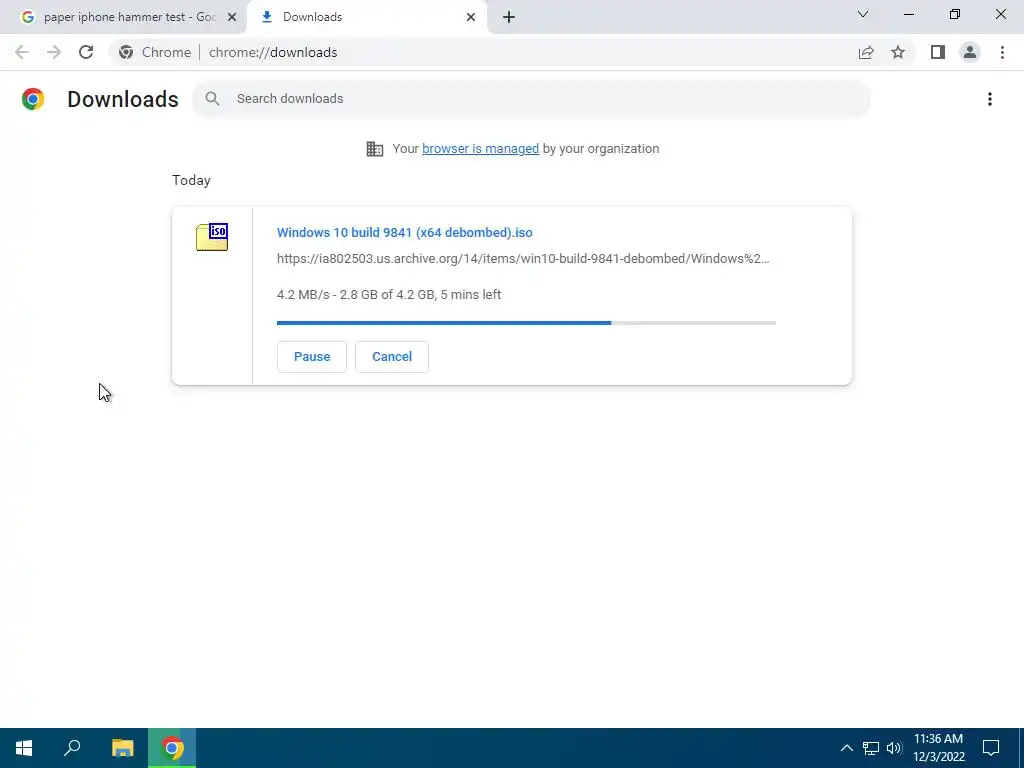Click the download speed status text

coord(389,295)
